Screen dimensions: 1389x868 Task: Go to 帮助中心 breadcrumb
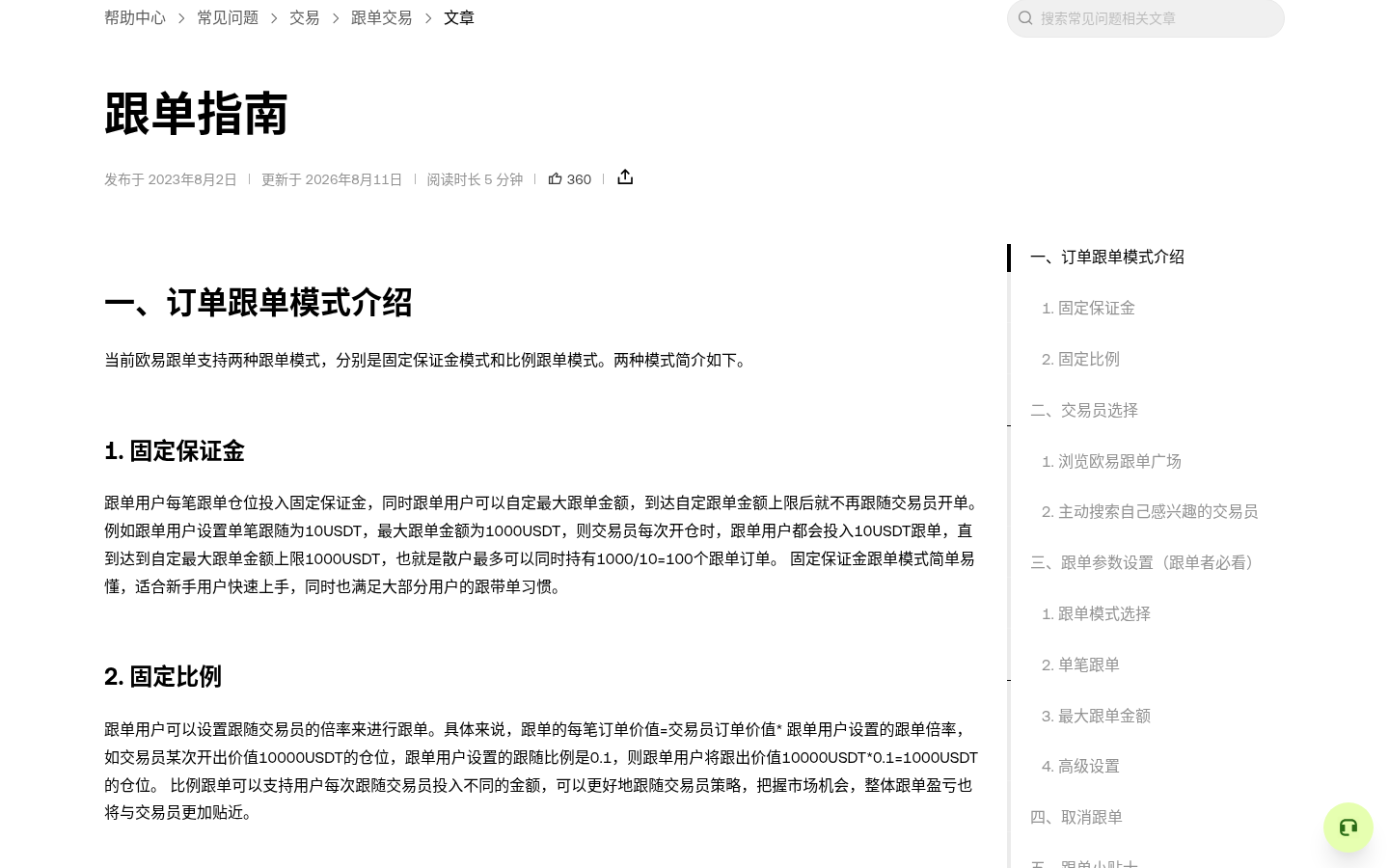(135, 17)
